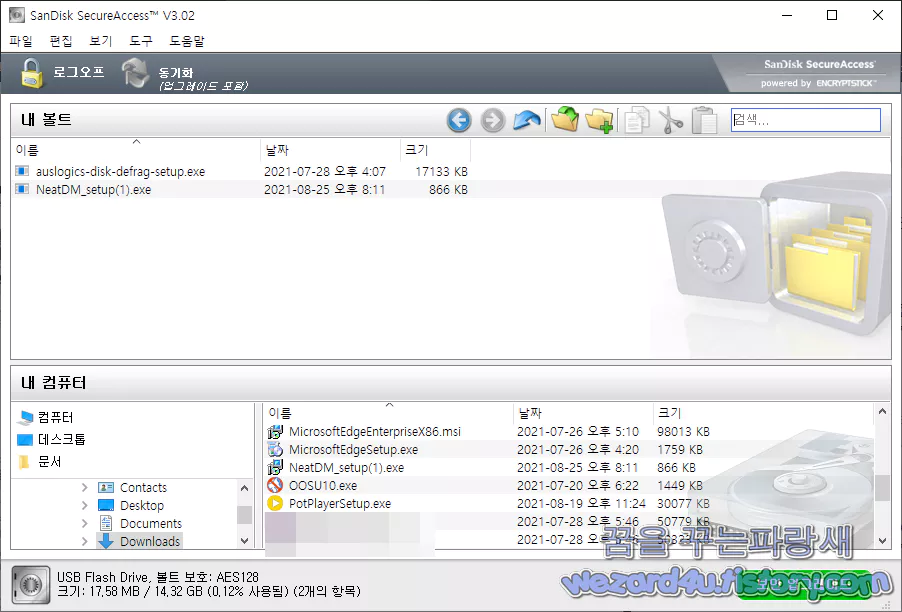Sort vault files by the 크기 column
Screen dimensions: 902x612
(x=418, y=150)
